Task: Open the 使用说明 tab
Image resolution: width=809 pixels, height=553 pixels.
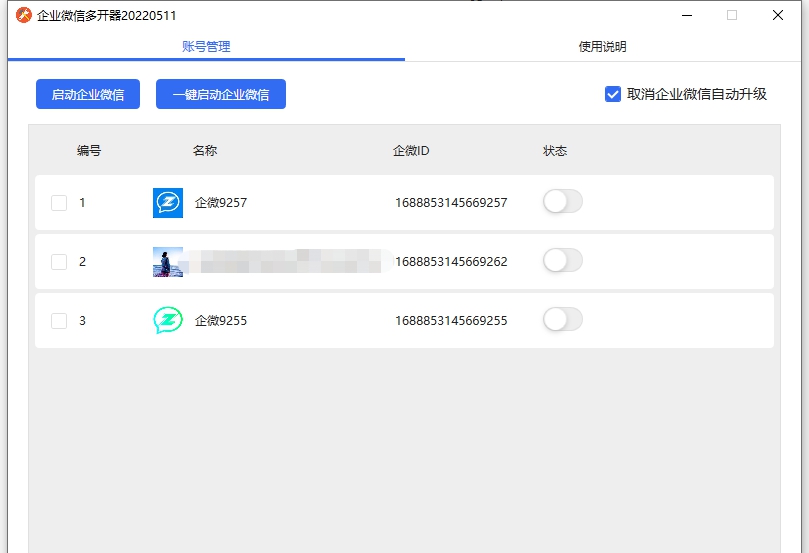Action: (603, 46)
